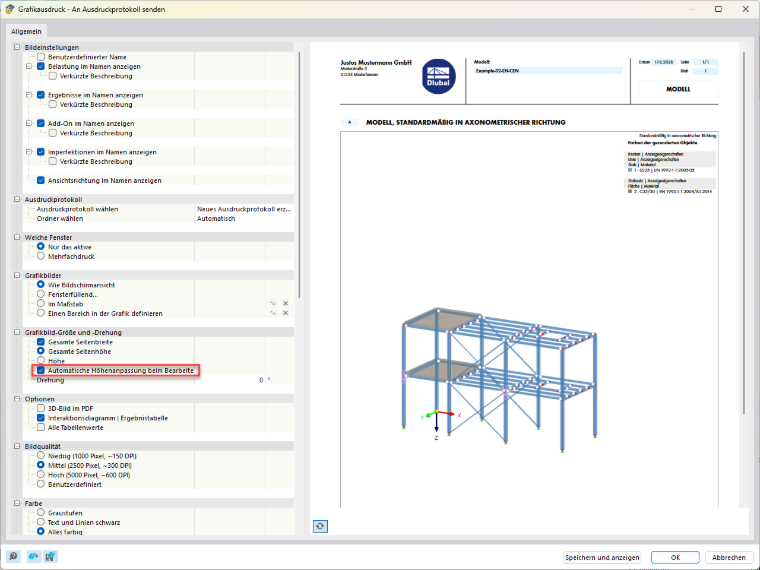The height and width of the screenshot is (570, 760).
Task: Maximize the dialog window
Action: 718,9
